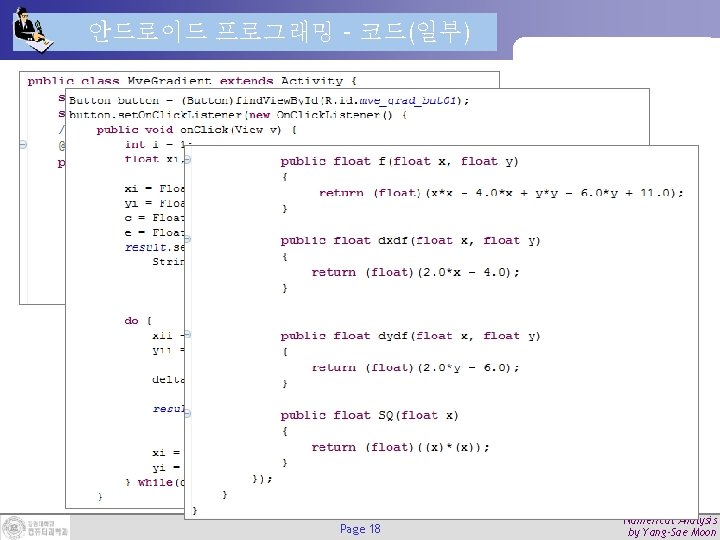Collapse the dxdf method fold marker
720x540 pixels.
tap(187, 239)
